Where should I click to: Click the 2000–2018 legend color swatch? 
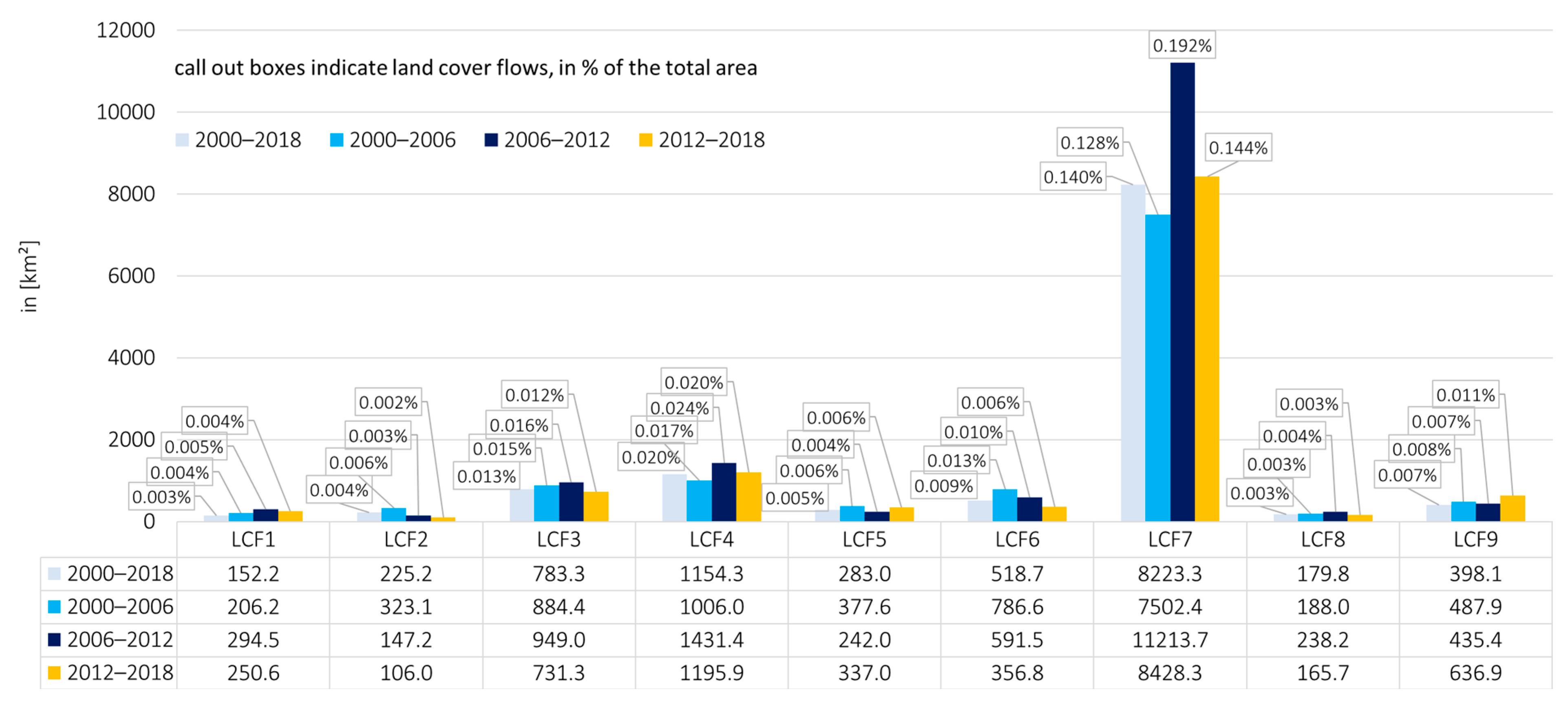tap(181, 140)
